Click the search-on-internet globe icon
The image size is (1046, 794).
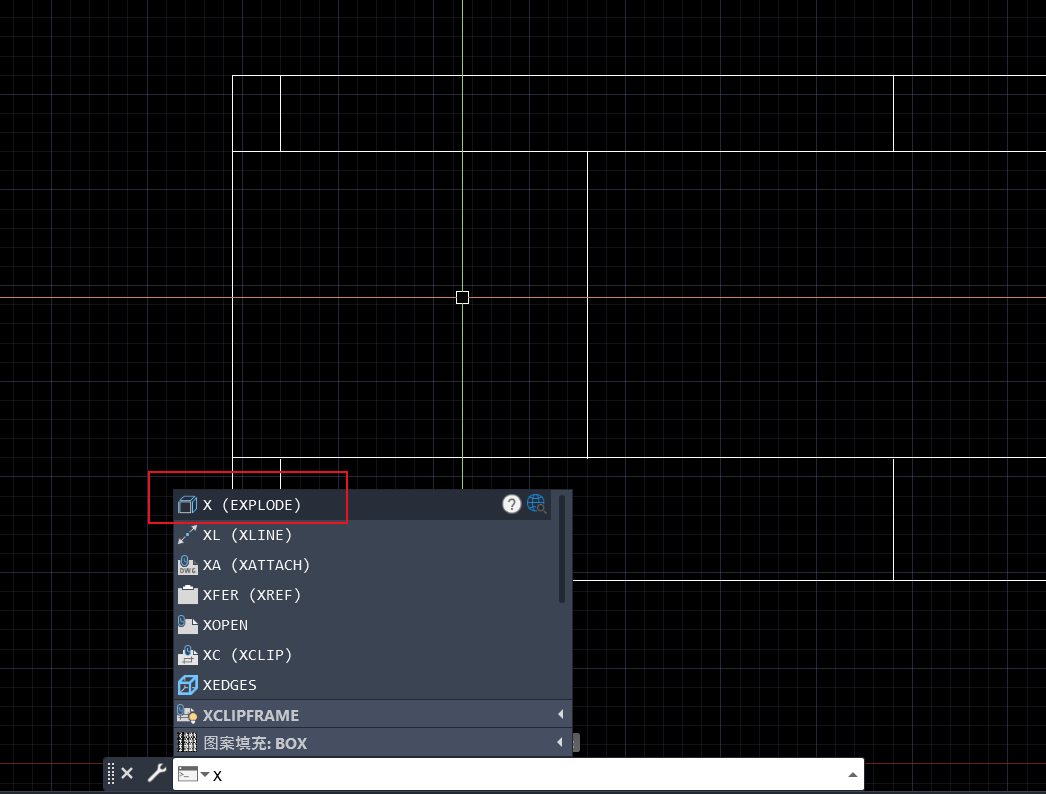(x=537, y=504)
